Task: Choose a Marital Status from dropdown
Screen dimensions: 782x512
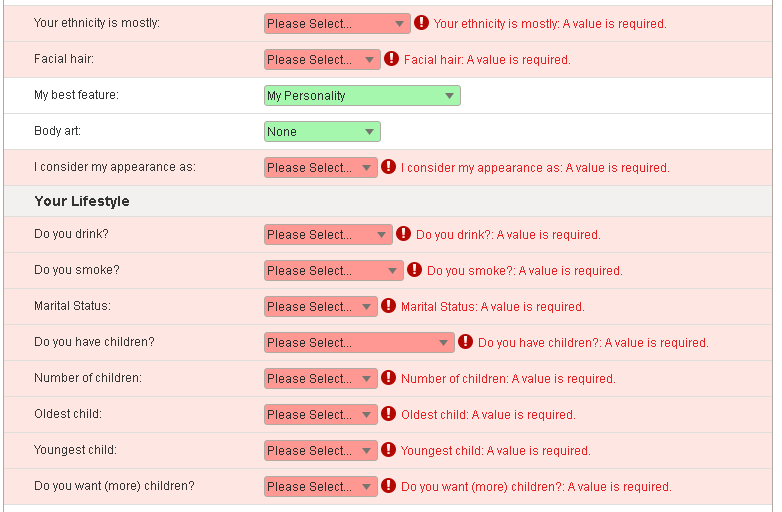Action: tap(321, 306)
